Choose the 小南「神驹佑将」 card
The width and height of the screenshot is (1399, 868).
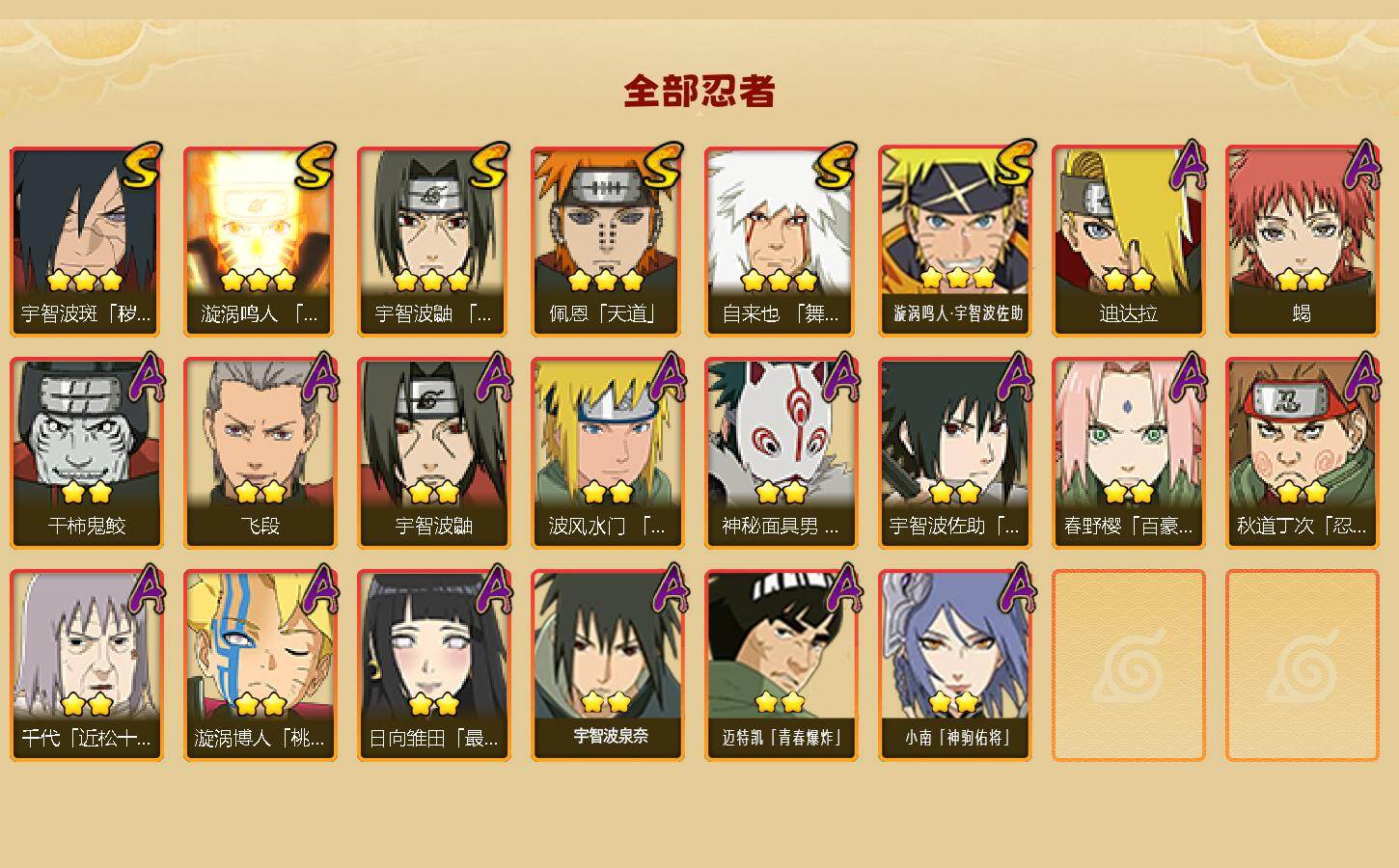point(955,665)
